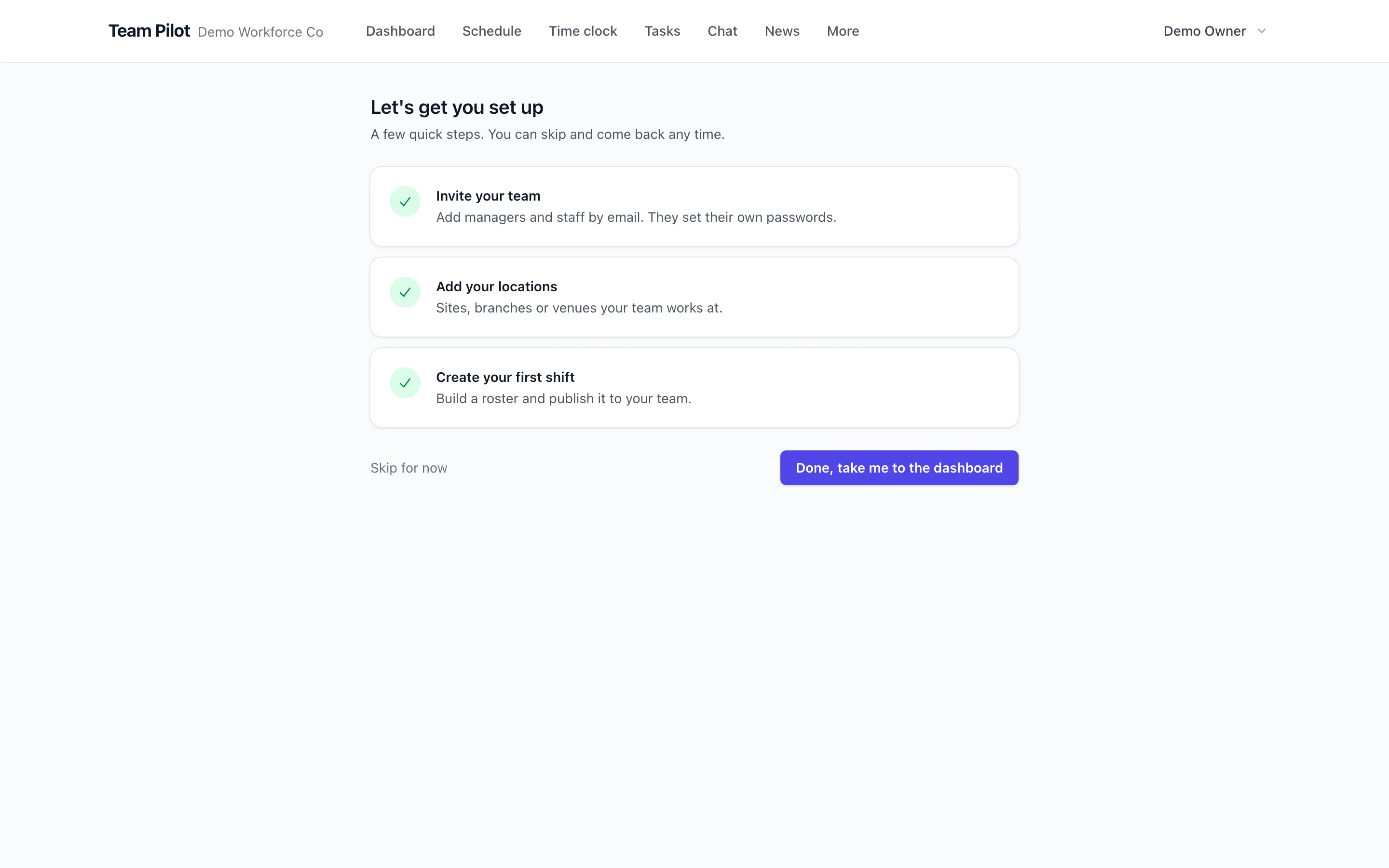Click the Demo Workforce Co company name
The height and width of the screenshot is (868, 1389).
pyautogui.click(x=260, y=32)
